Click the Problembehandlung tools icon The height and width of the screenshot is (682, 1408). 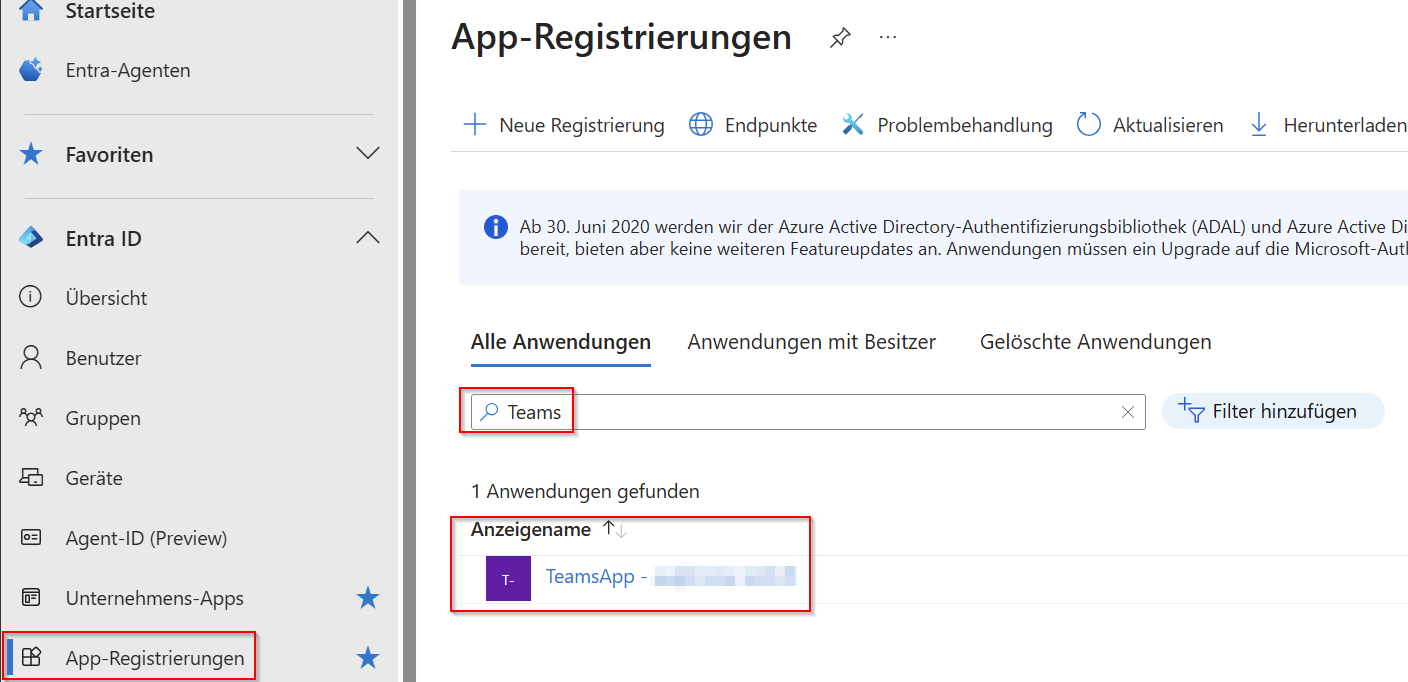pos(853,125)
